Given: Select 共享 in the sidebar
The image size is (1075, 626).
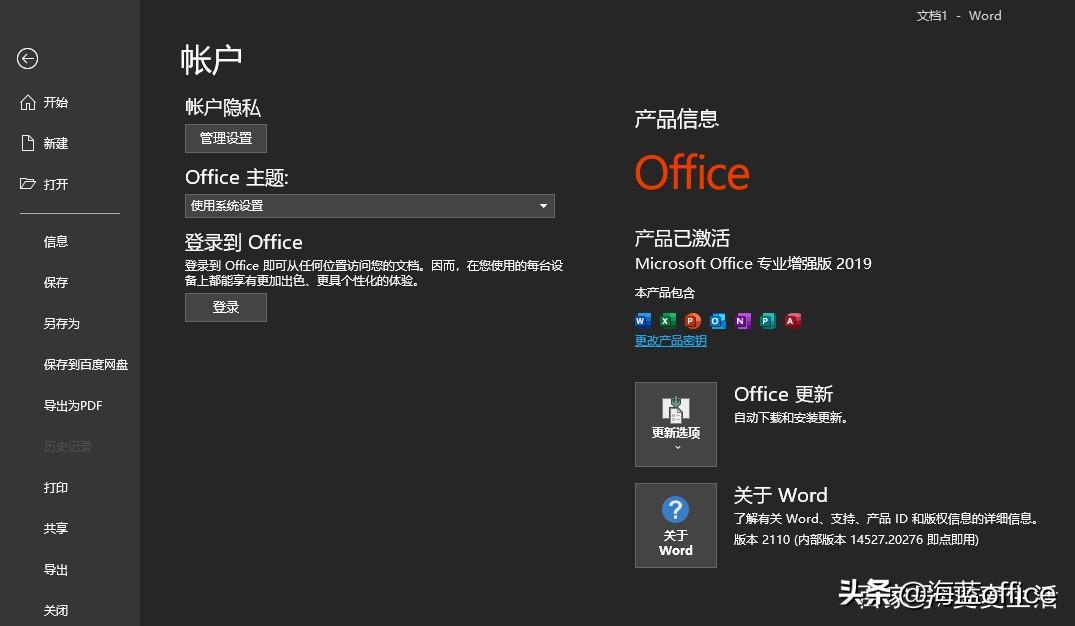Looking at the screenshot, I should [x=56, y=529].
